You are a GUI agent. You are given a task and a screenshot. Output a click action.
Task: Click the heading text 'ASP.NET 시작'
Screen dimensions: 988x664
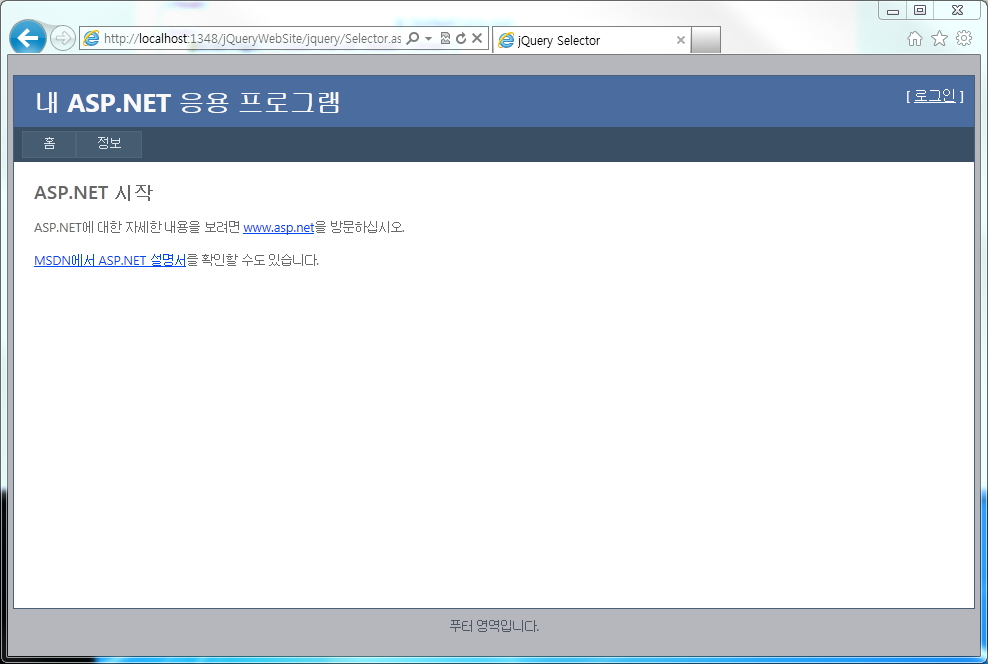coord(93,192)
